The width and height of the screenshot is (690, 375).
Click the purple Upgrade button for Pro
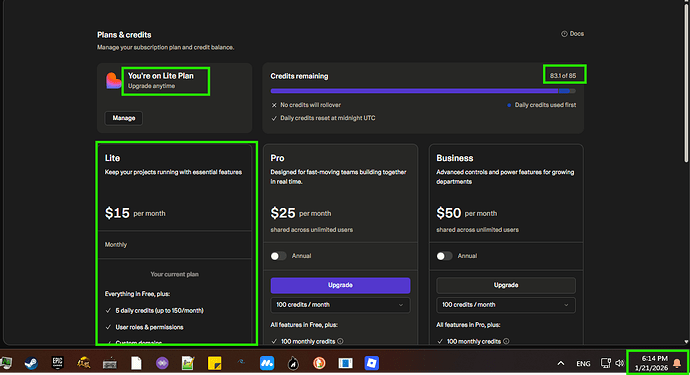click(340, 285)
